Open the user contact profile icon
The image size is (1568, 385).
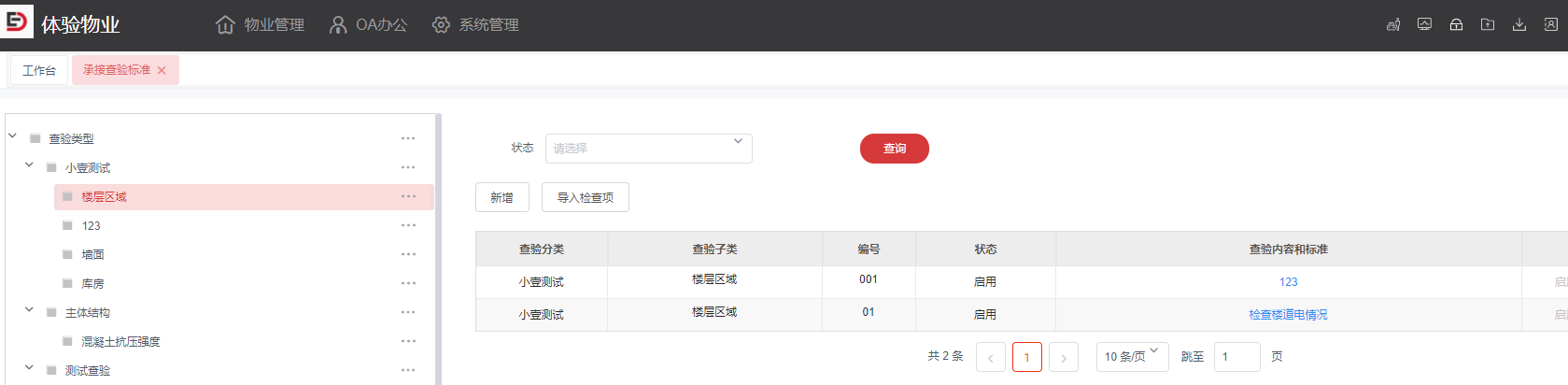(x=1551, y=25)
